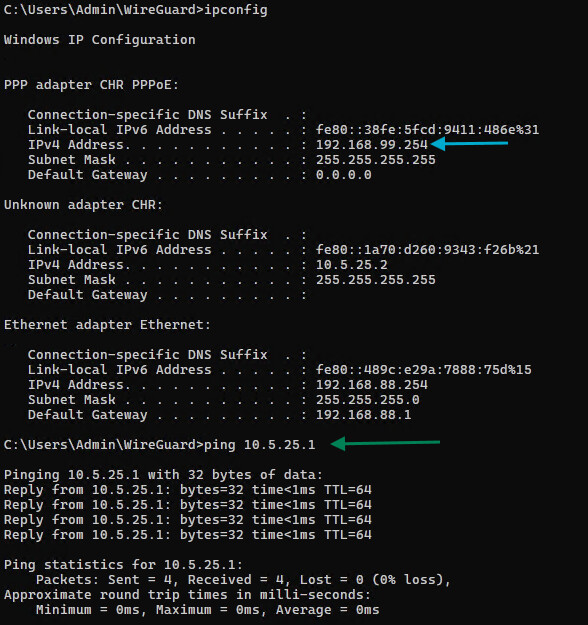
Task: Click the green arrow beside the ping command
Action: pyautogui.click(x=385, y=443)
